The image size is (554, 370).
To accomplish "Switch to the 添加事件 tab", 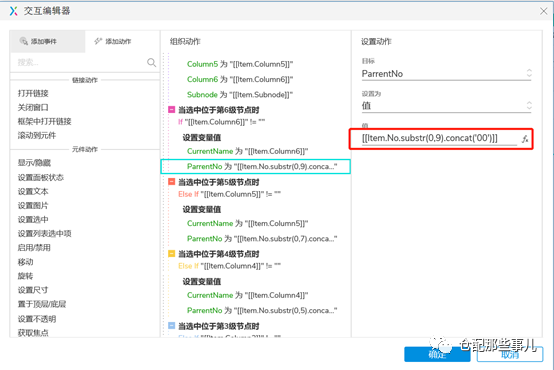I will 47,41.
